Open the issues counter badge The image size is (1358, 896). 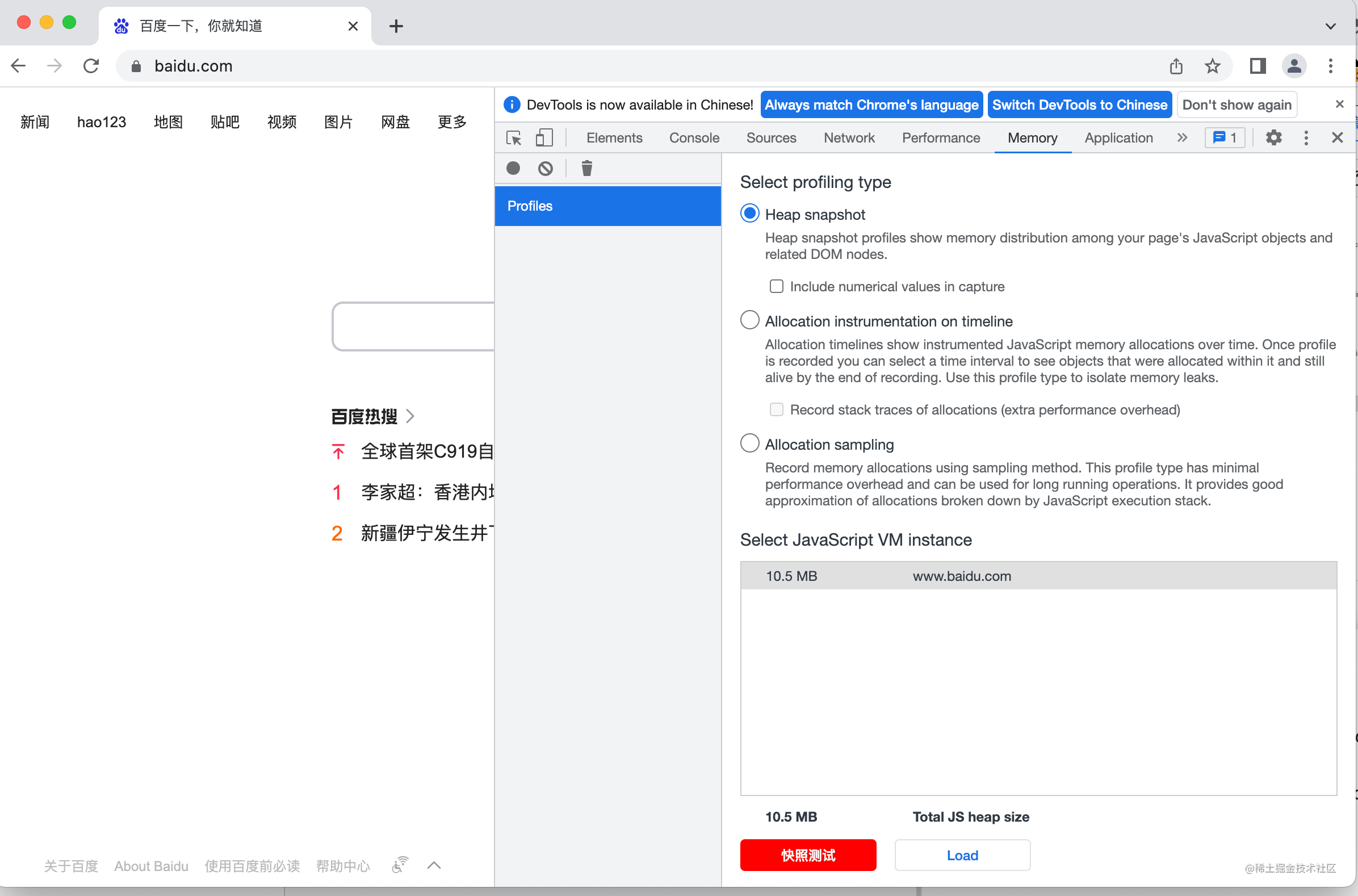pyautogui.click(x=1225, y=138)
